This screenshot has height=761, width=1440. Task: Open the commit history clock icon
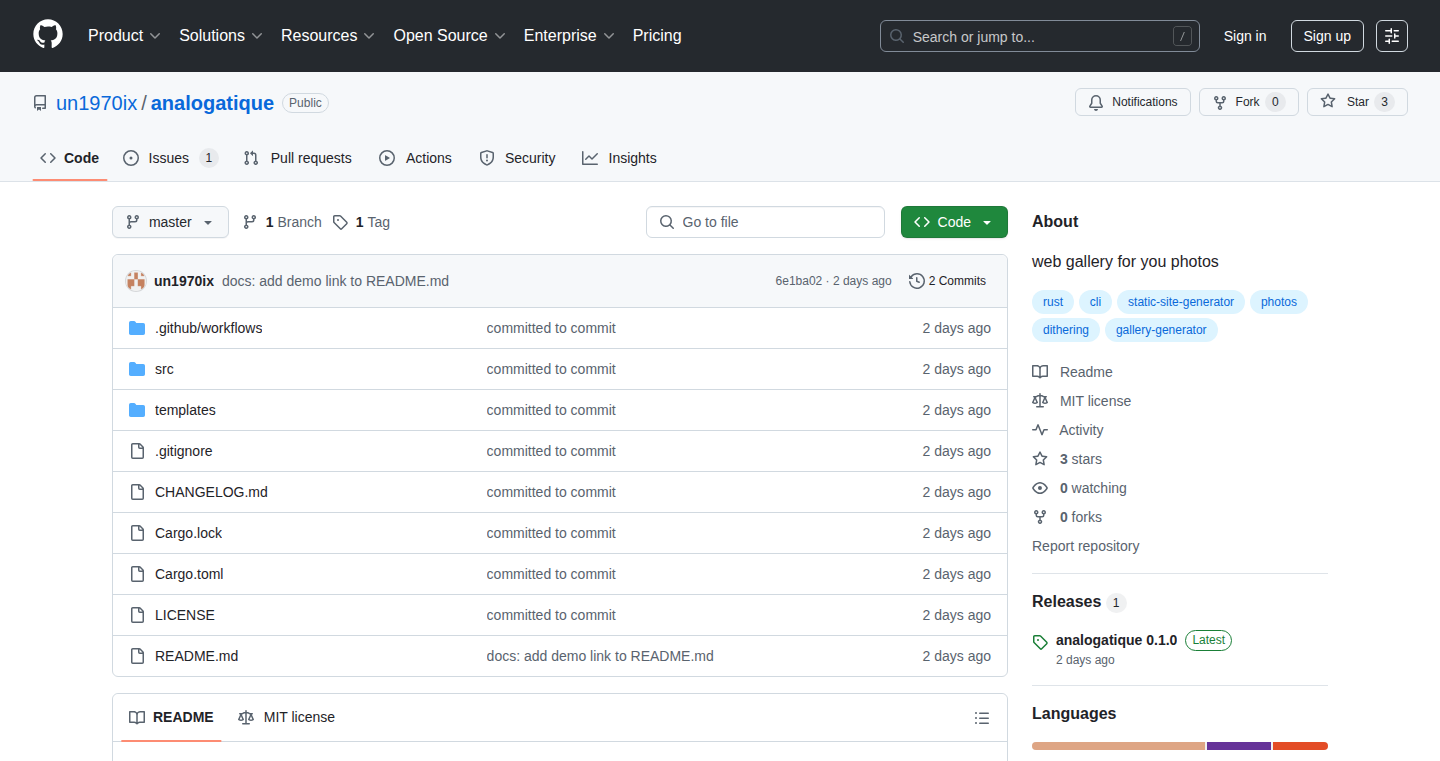click(916, 281)
